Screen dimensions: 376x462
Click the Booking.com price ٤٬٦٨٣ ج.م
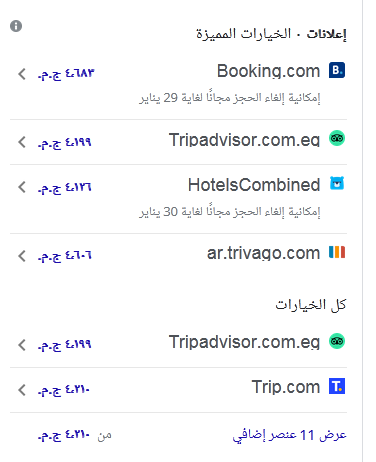click(x=66, y=74)
